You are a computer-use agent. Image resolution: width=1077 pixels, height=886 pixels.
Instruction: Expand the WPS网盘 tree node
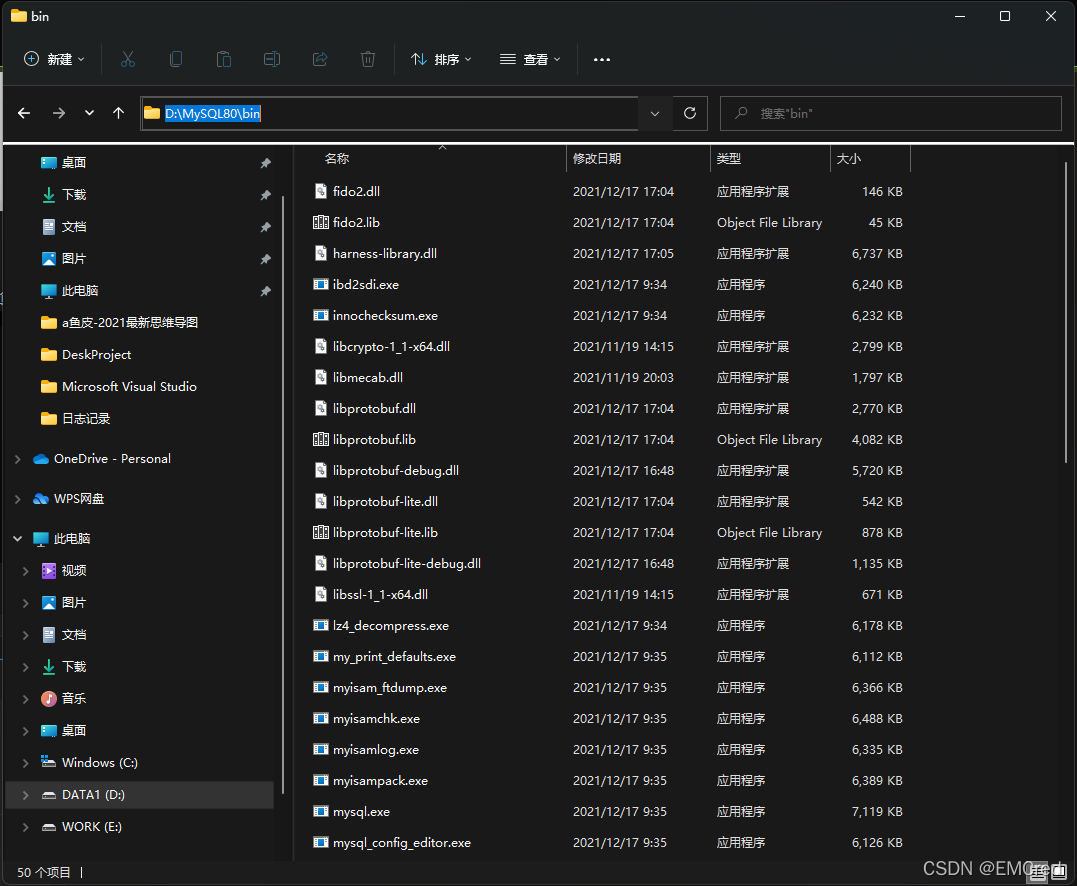click(x=18, y=499)
